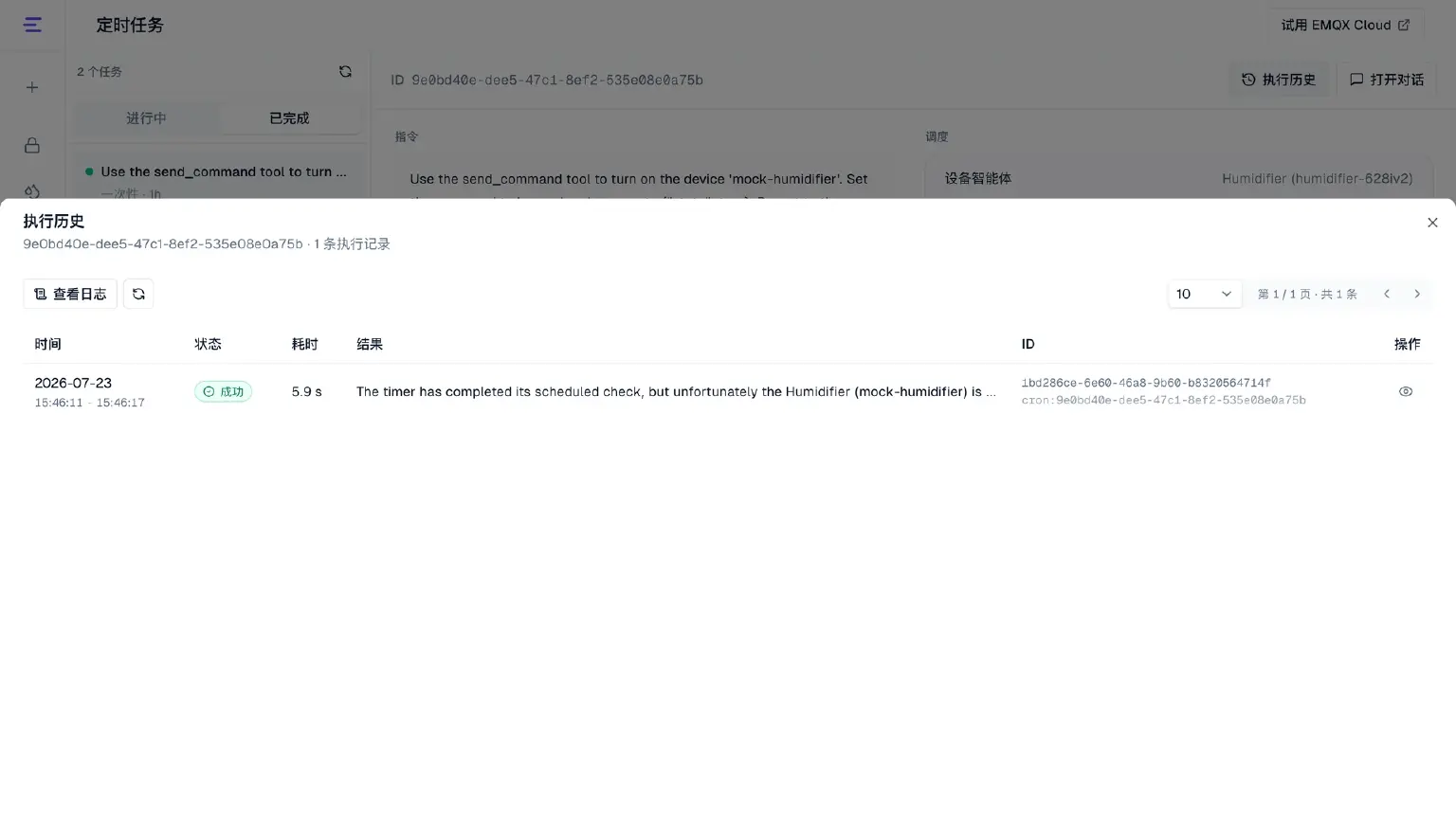Open the 试用 EMQX Cloud link
Viewport: 1456px width, 828px height.
tap(1345, 25)
